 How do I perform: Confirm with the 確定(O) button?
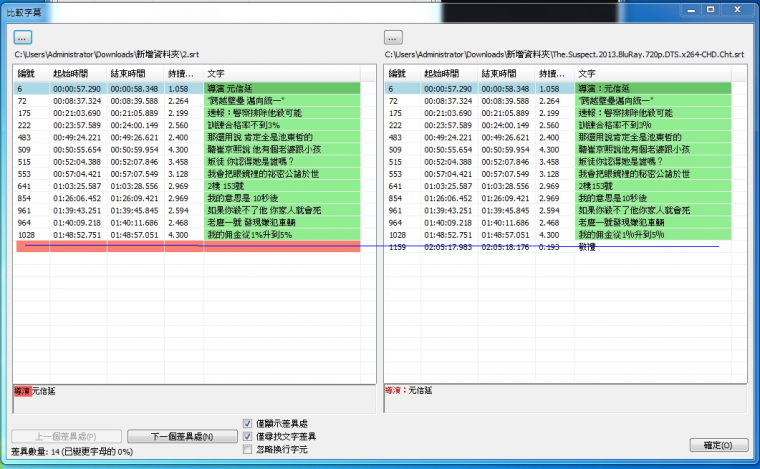719,445
